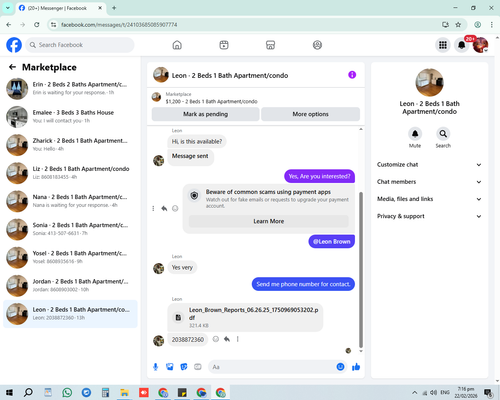Open the notifications bell
The width and height of the screenshot is (500, 400).
[462, 45]
